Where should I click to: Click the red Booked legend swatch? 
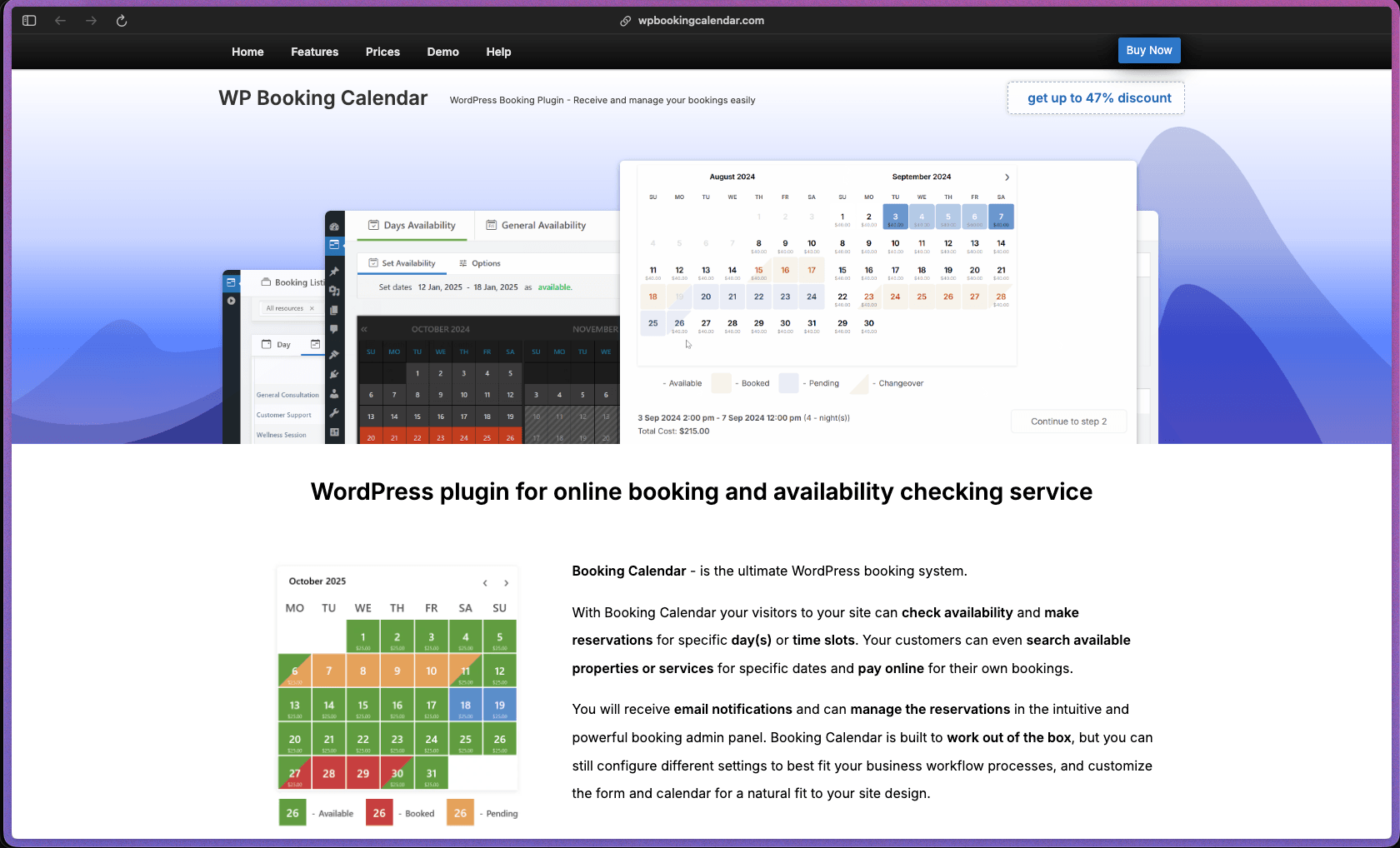379,813
